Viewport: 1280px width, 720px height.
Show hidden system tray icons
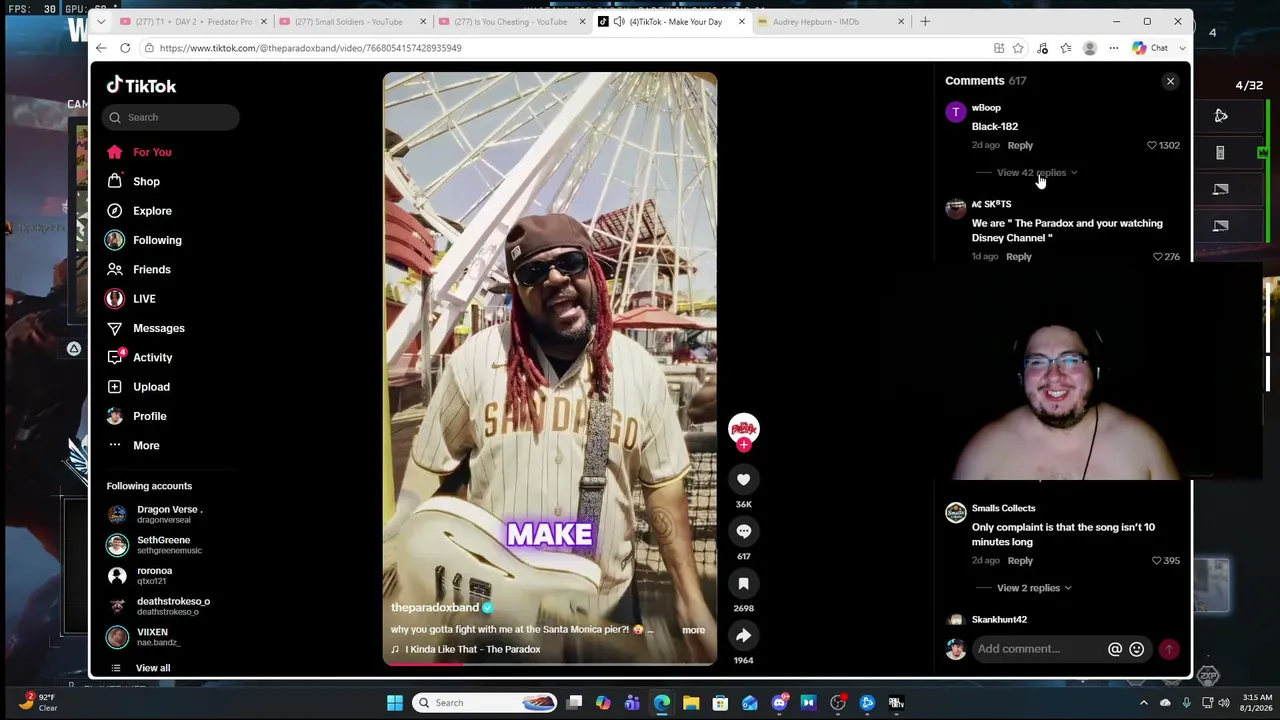(1144, 703)
